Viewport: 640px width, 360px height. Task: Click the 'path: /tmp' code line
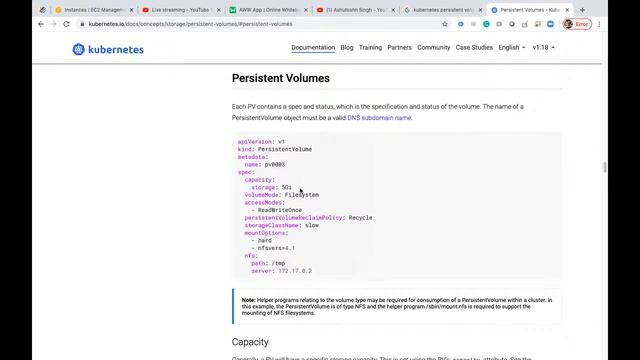[x=268, y=263]
